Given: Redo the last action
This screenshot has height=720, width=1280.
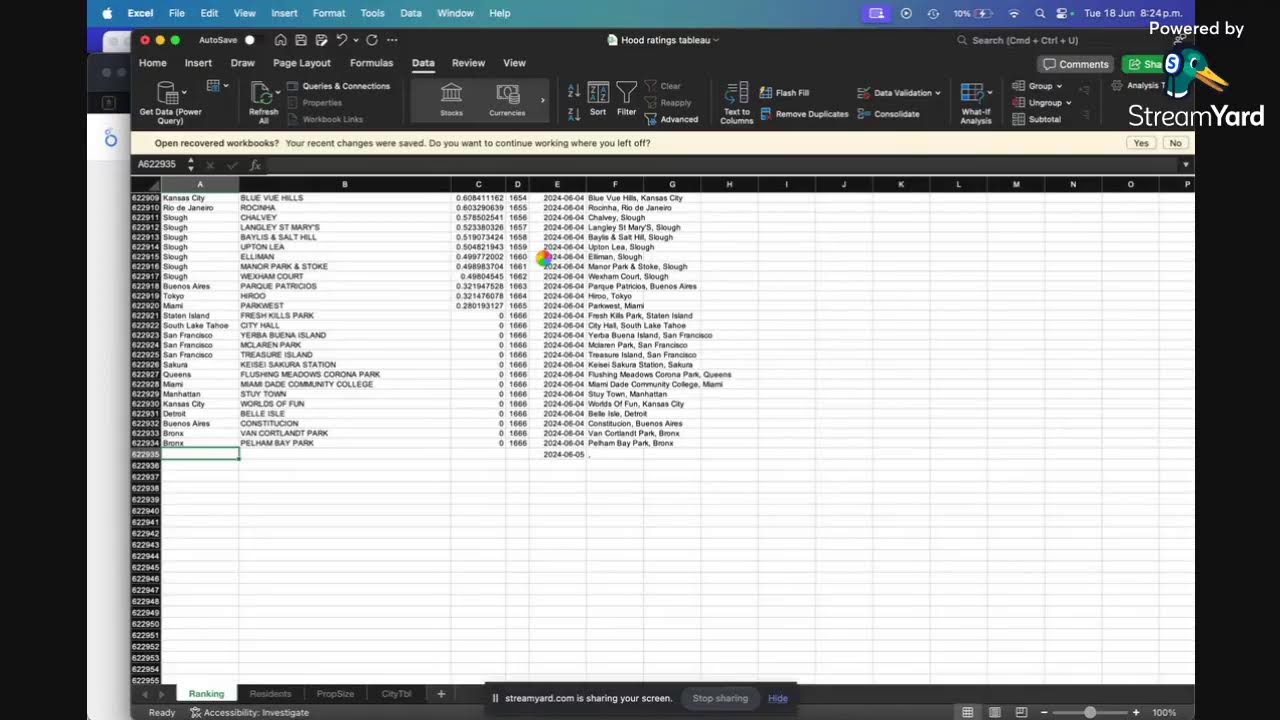Looking at the screenshot, I should tap(372, 40).
